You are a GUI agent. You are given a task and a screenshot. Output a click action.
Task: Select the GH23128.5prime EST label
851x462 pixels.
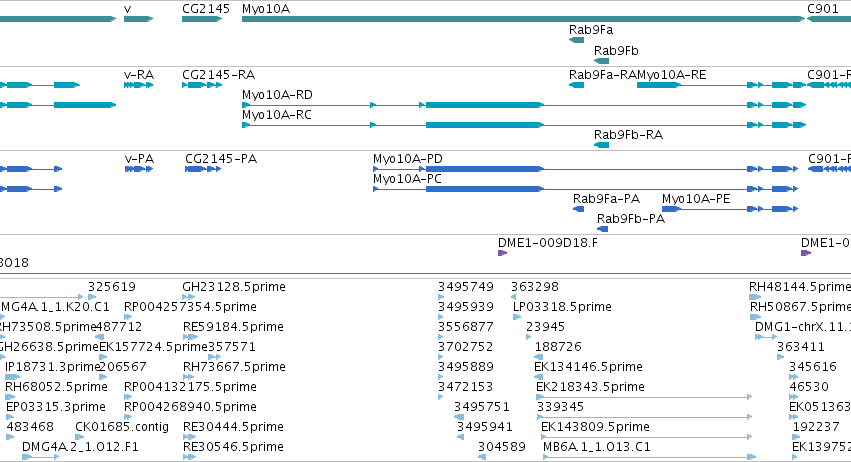pos(234,287)
